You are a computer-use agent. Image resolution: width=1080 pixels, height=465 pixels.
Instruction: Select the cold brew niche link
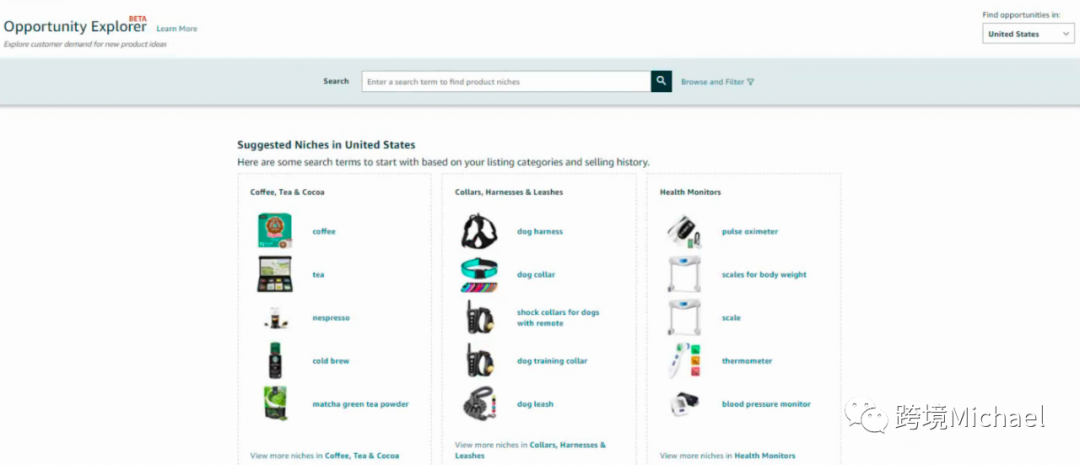tap(331, 361)
